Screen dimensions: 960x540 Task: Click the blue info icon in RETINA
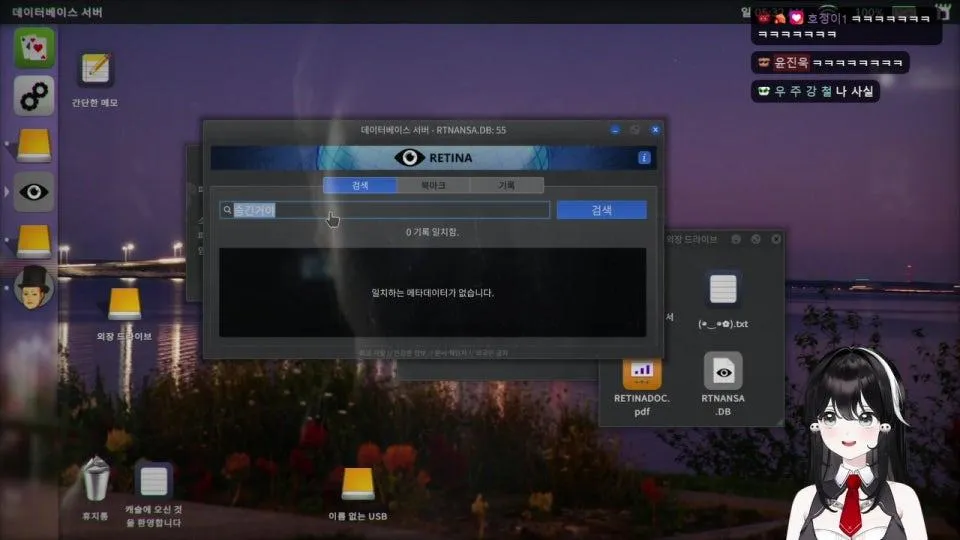[644, 158]
